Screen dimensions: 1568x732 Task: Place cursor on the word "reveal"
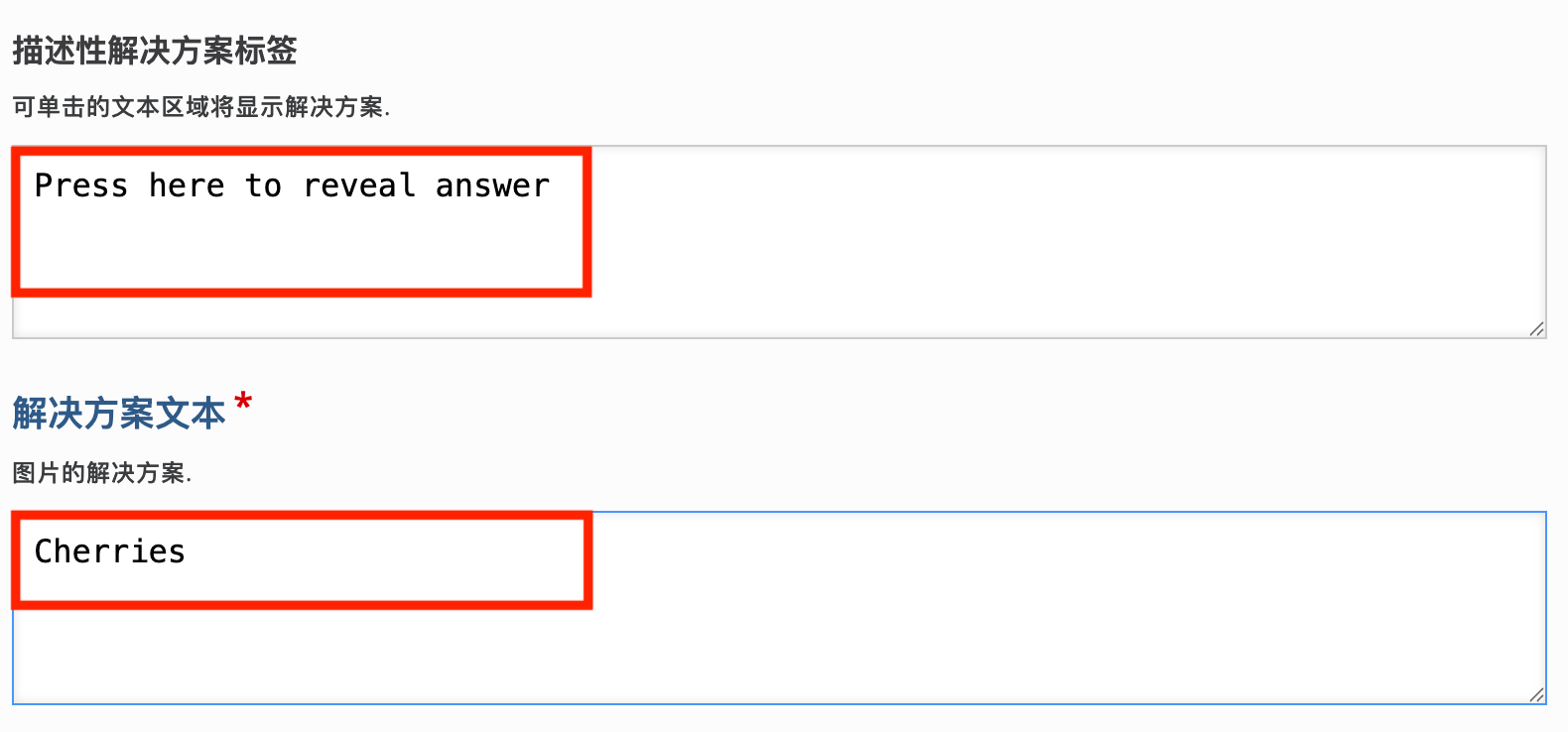358,185
